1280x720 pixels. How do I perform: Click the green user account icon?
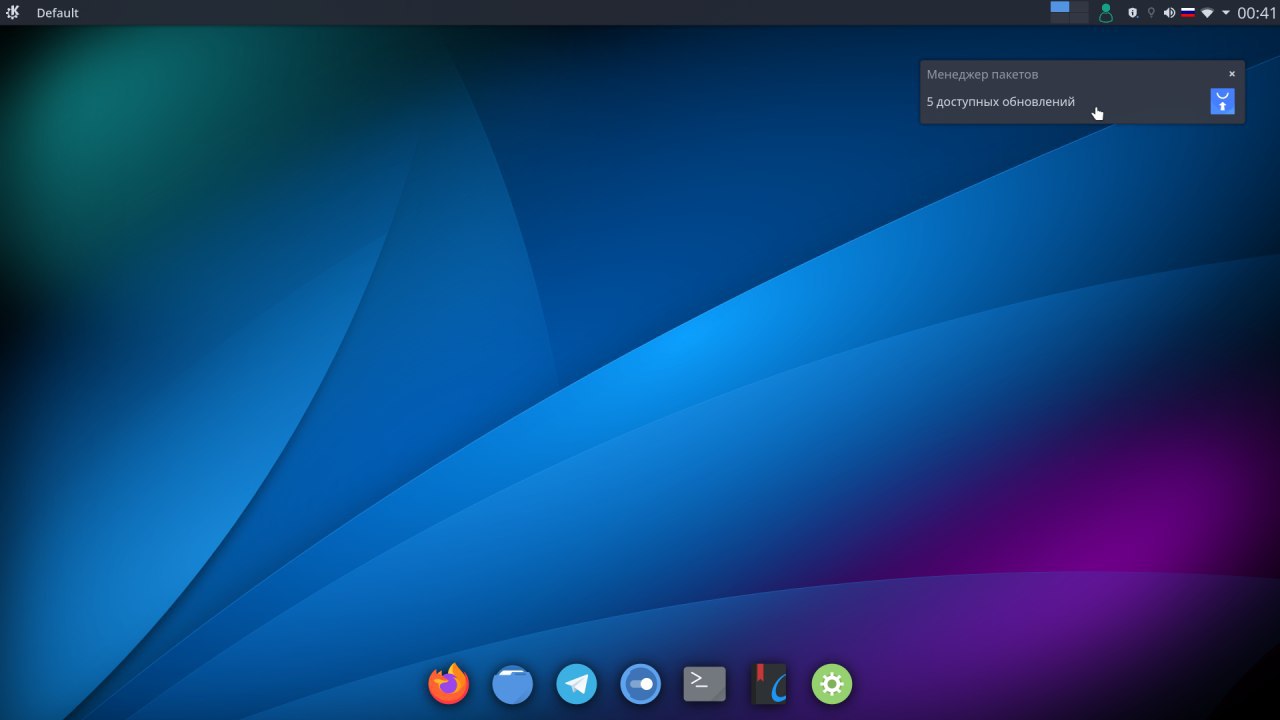tap(1106, 13)
